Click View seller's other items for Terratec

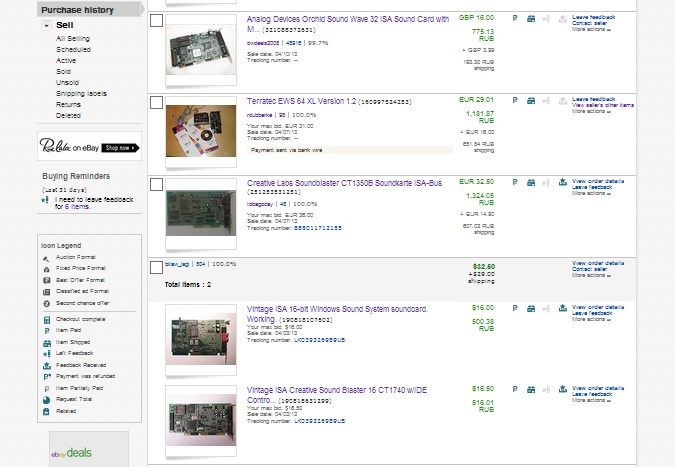[x=603, y=105]
